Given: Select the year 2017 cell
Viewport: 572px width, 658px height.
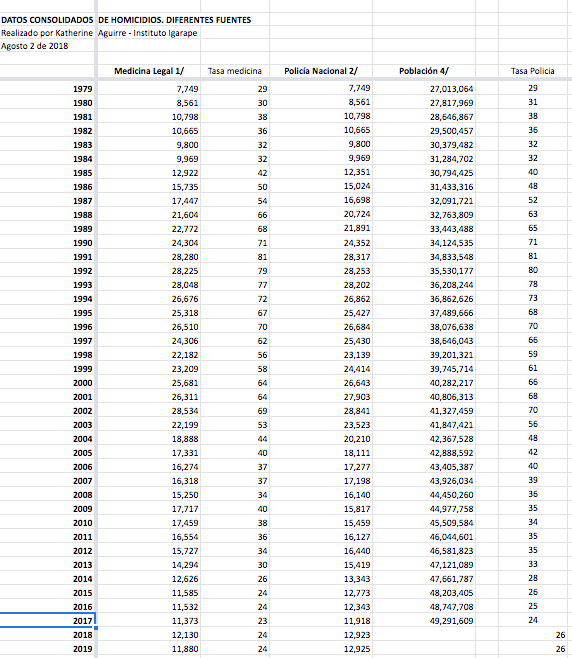Looking at the screenshot, I should pos(47,620).
